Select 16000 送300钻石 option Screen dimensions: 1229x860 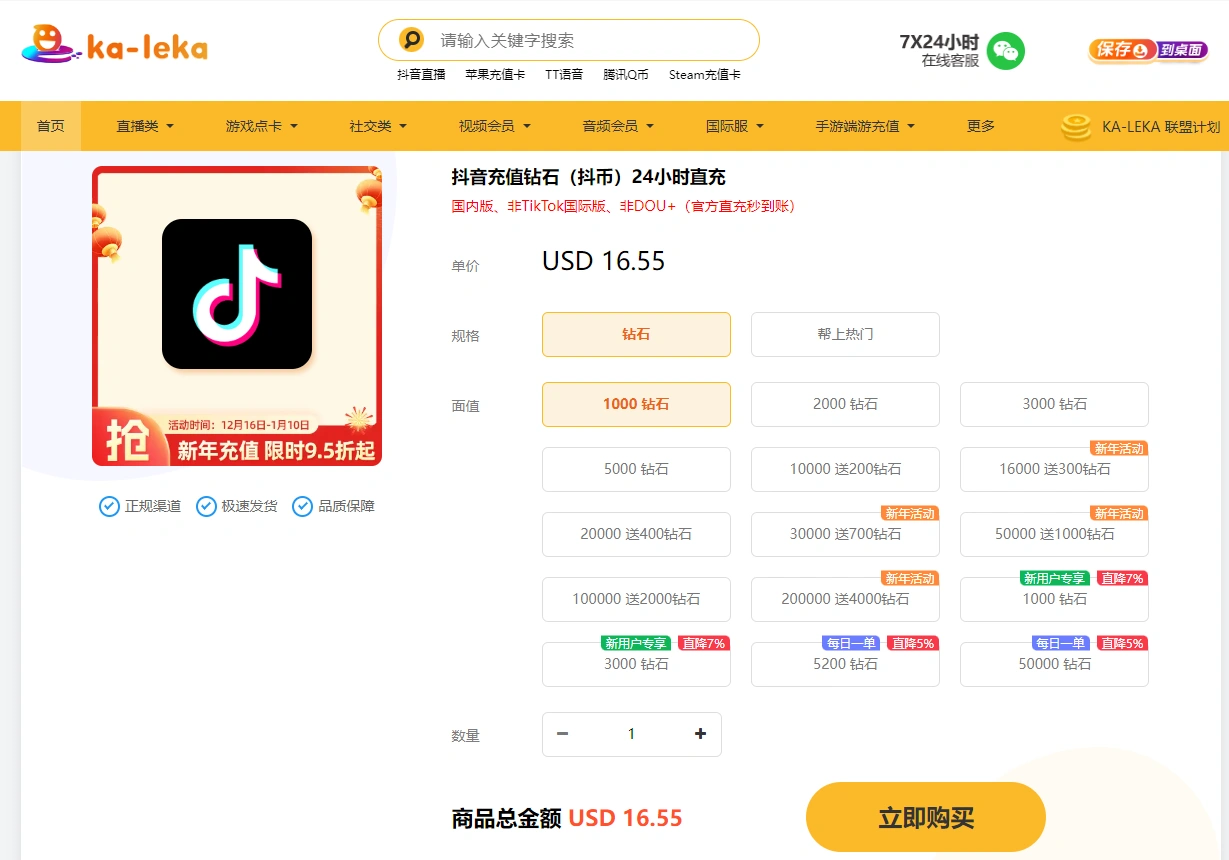pos(1054,469)
